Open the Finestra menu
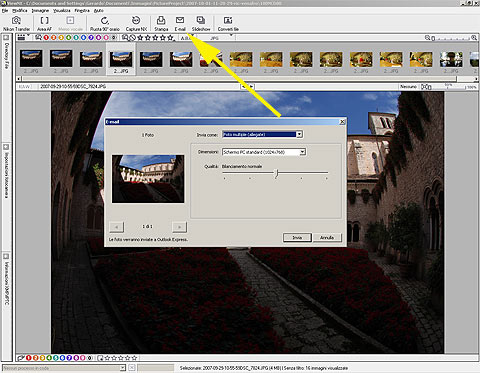Image resolution: width=480 pixels, height=373 pixels. (82, 11)
